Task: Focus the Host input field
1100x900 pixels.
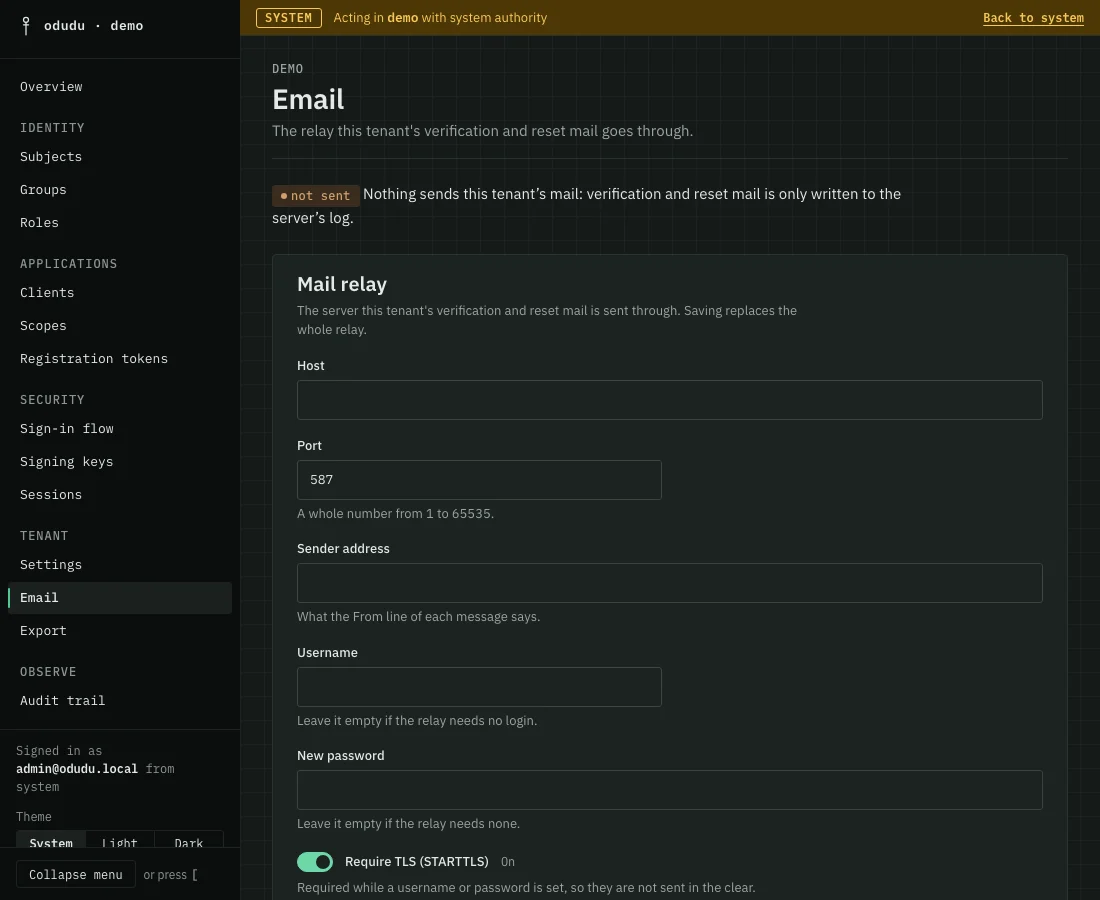Action: pyautogui.click(x=669, y=401)
